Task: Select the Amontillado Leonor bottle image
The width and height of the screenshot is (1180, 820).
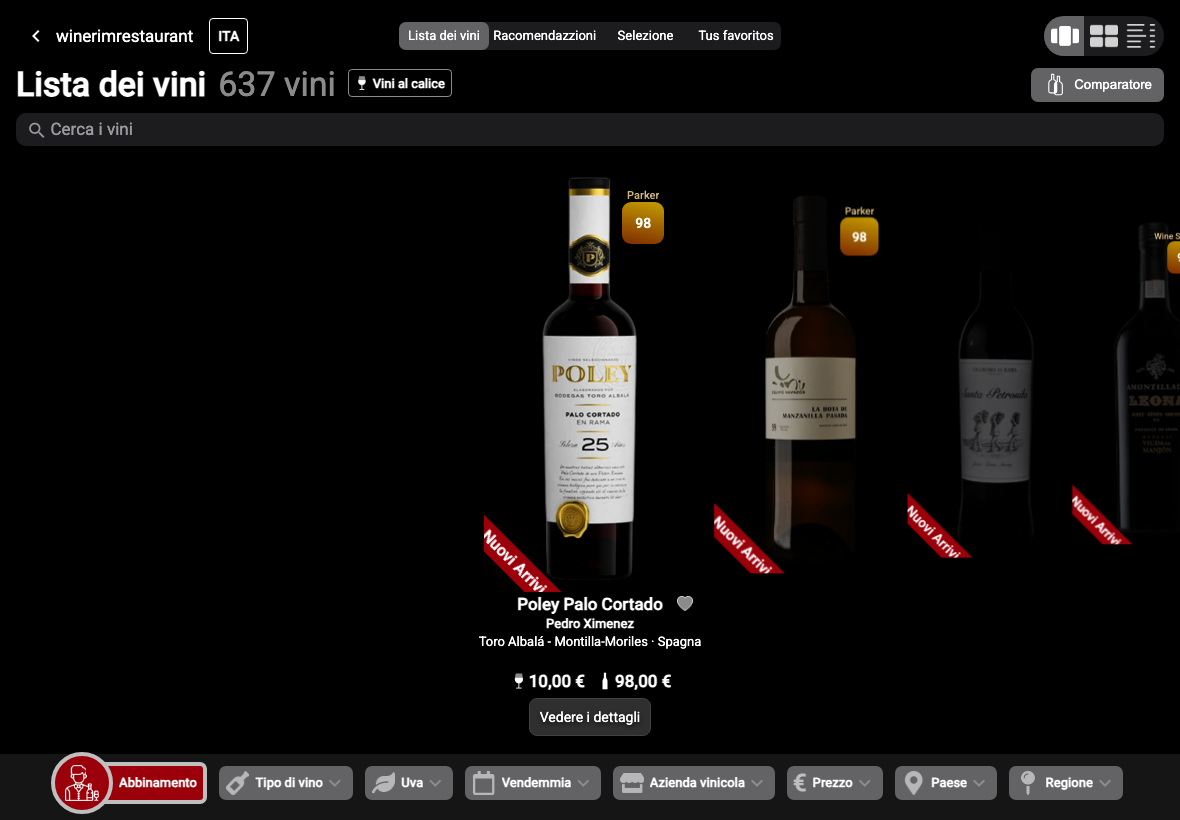Action: 1148,376
